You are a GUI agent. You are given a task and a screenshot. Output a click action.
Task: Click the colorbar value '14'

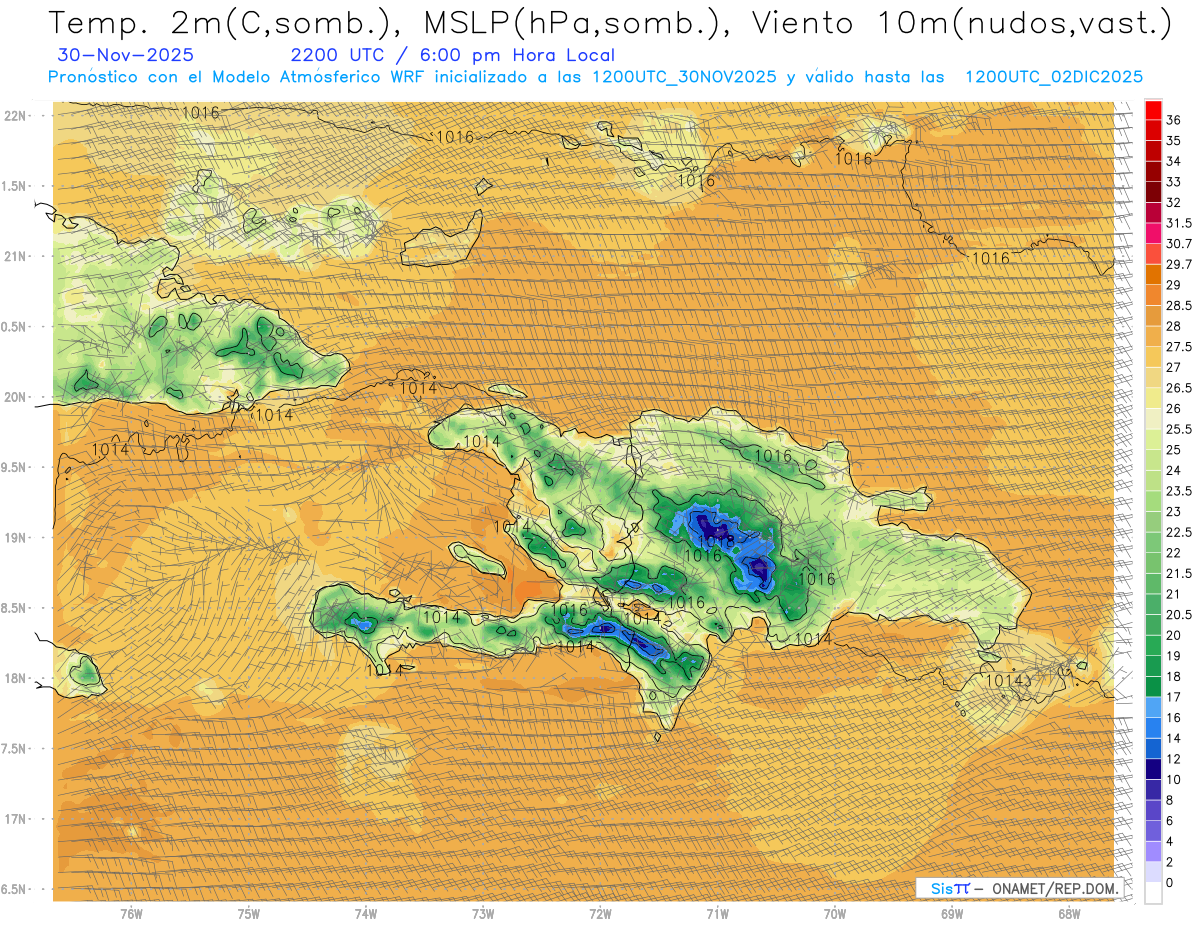click(x=1174, y=738)
